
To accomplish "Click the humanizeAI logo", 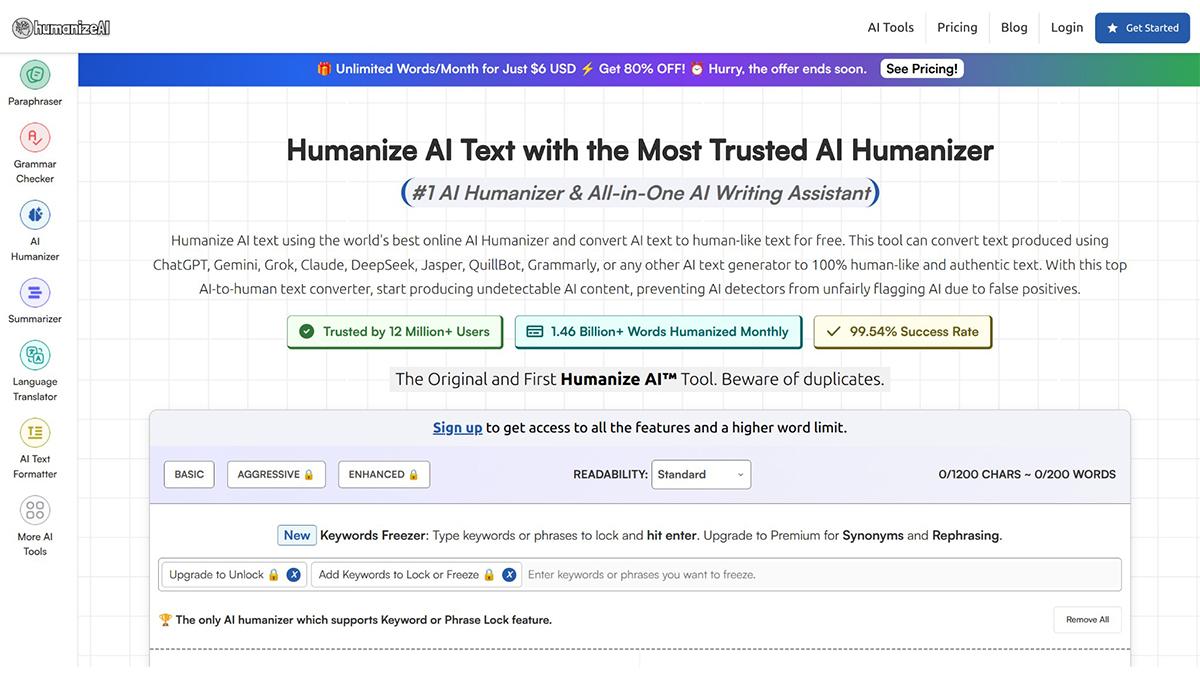I will click(x=60, y=27).
